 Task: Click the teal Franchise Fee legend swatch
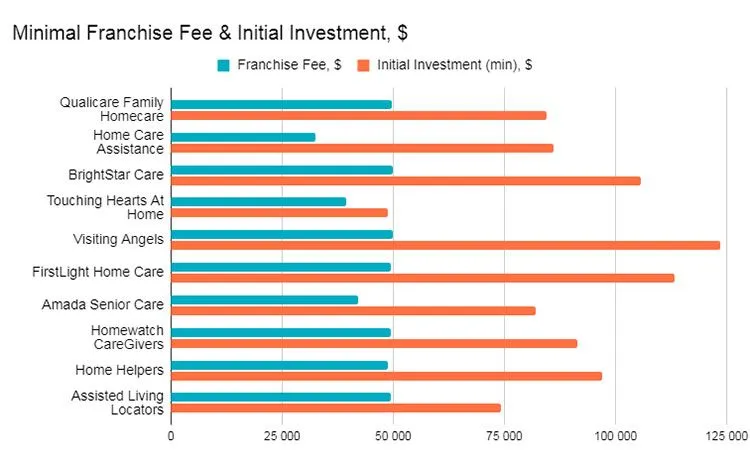[223, 66]
